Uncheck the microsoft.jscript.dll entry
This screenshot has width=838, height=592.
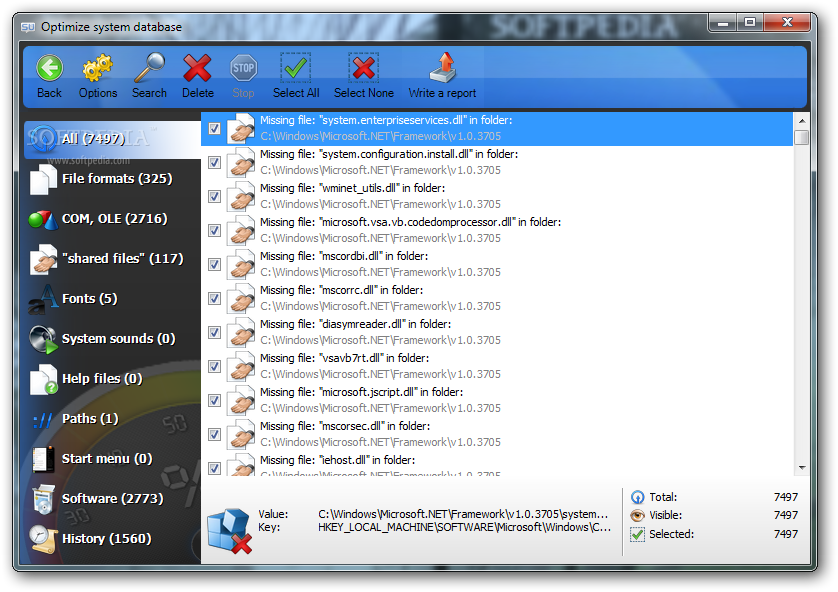[214, 400]
